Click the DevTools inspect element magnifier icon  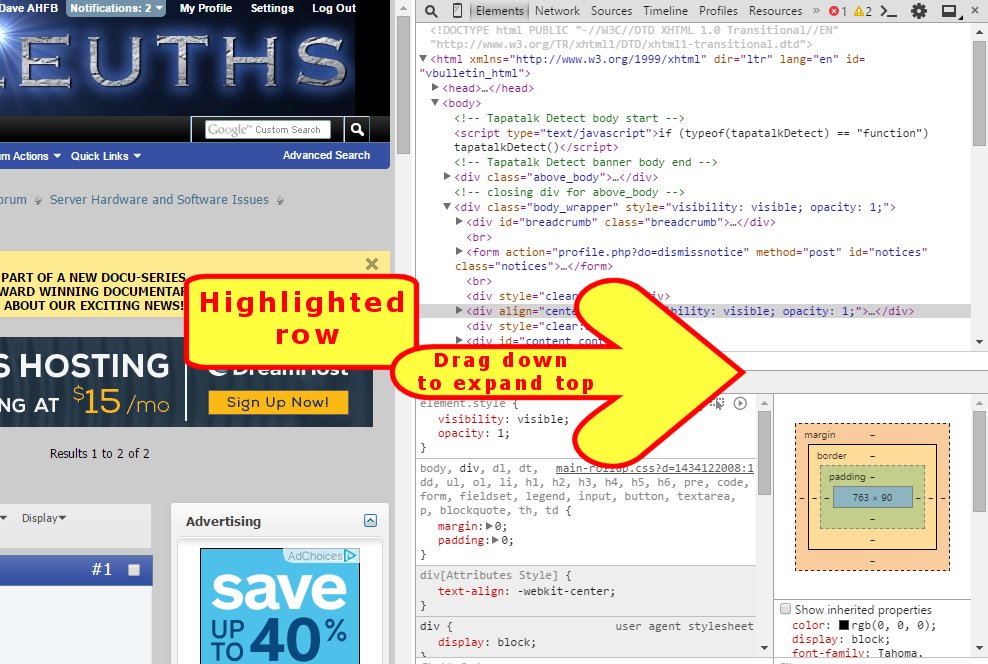429,11
